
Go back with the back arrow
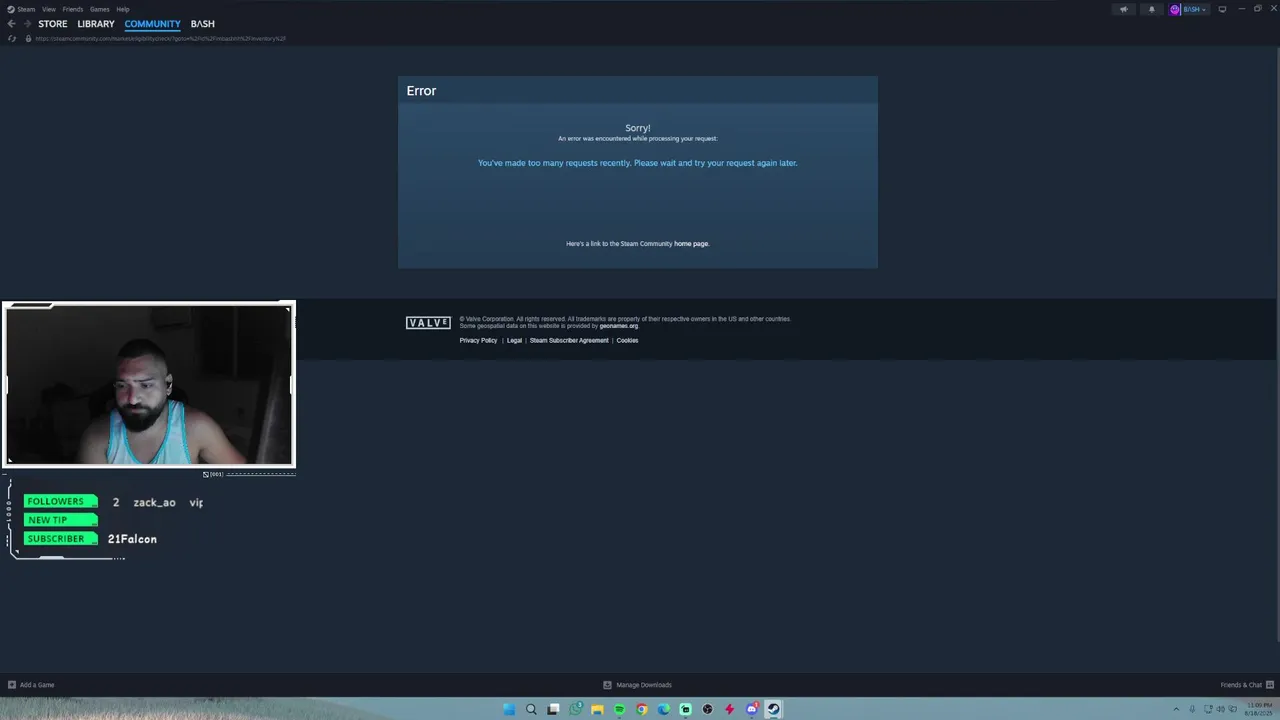[x=11, y=24]
